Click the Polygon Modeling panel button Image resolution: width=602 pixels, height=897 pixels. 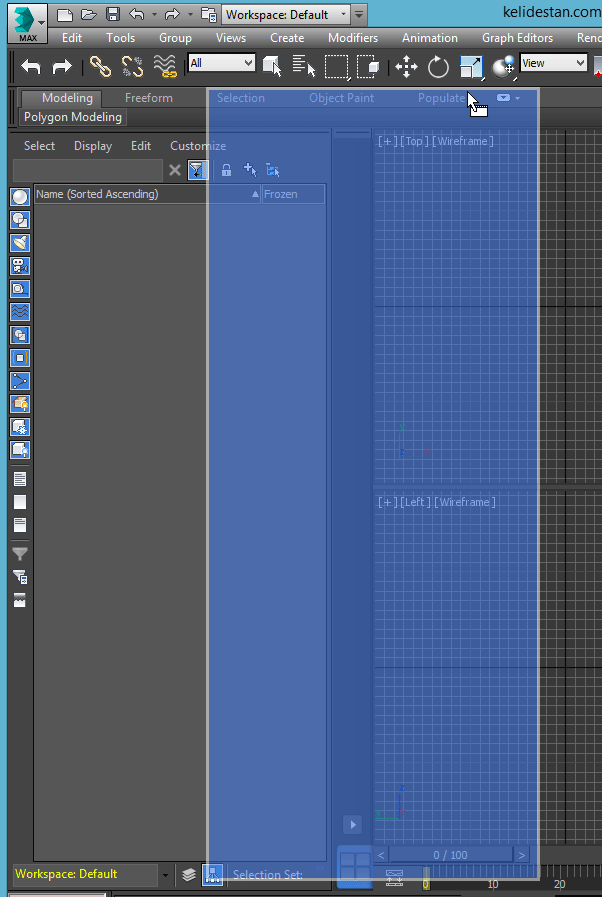click(73, 117)
